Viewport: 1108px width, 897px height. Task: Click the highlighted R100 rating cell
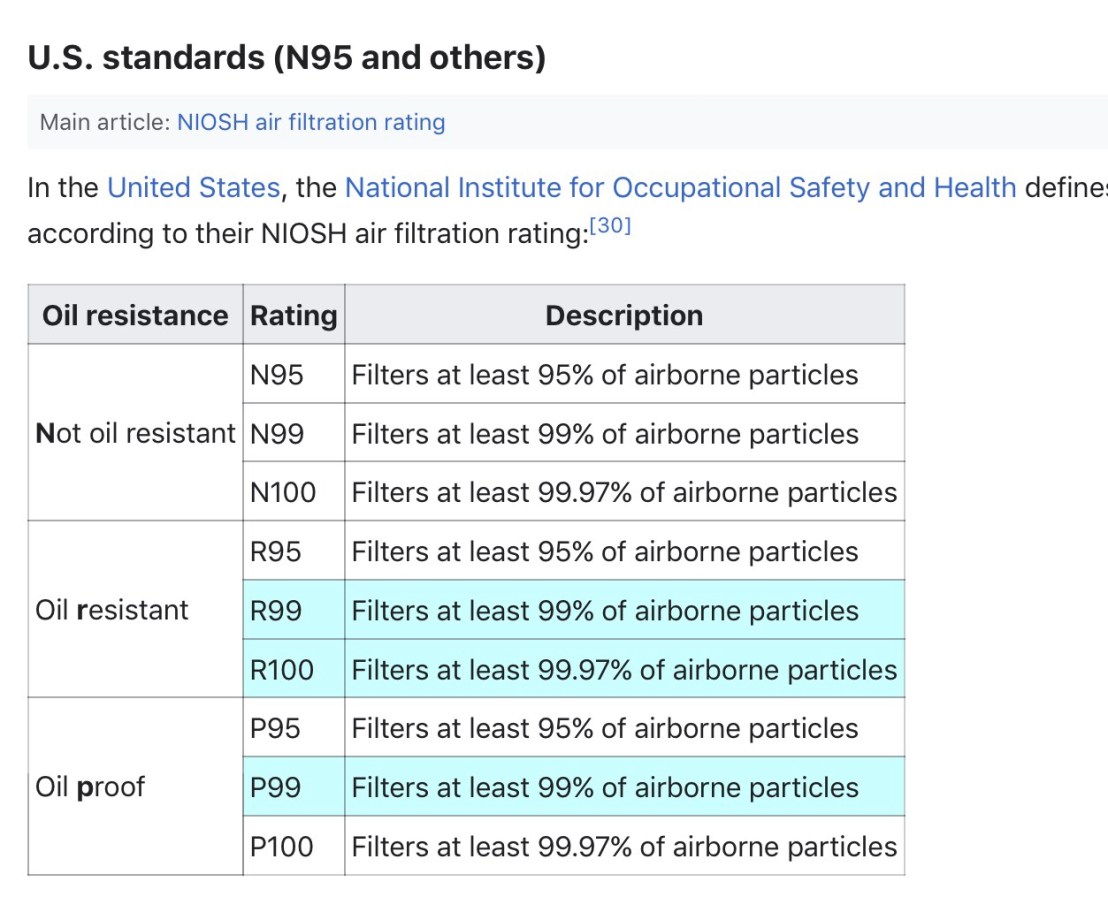coord(282,669)
